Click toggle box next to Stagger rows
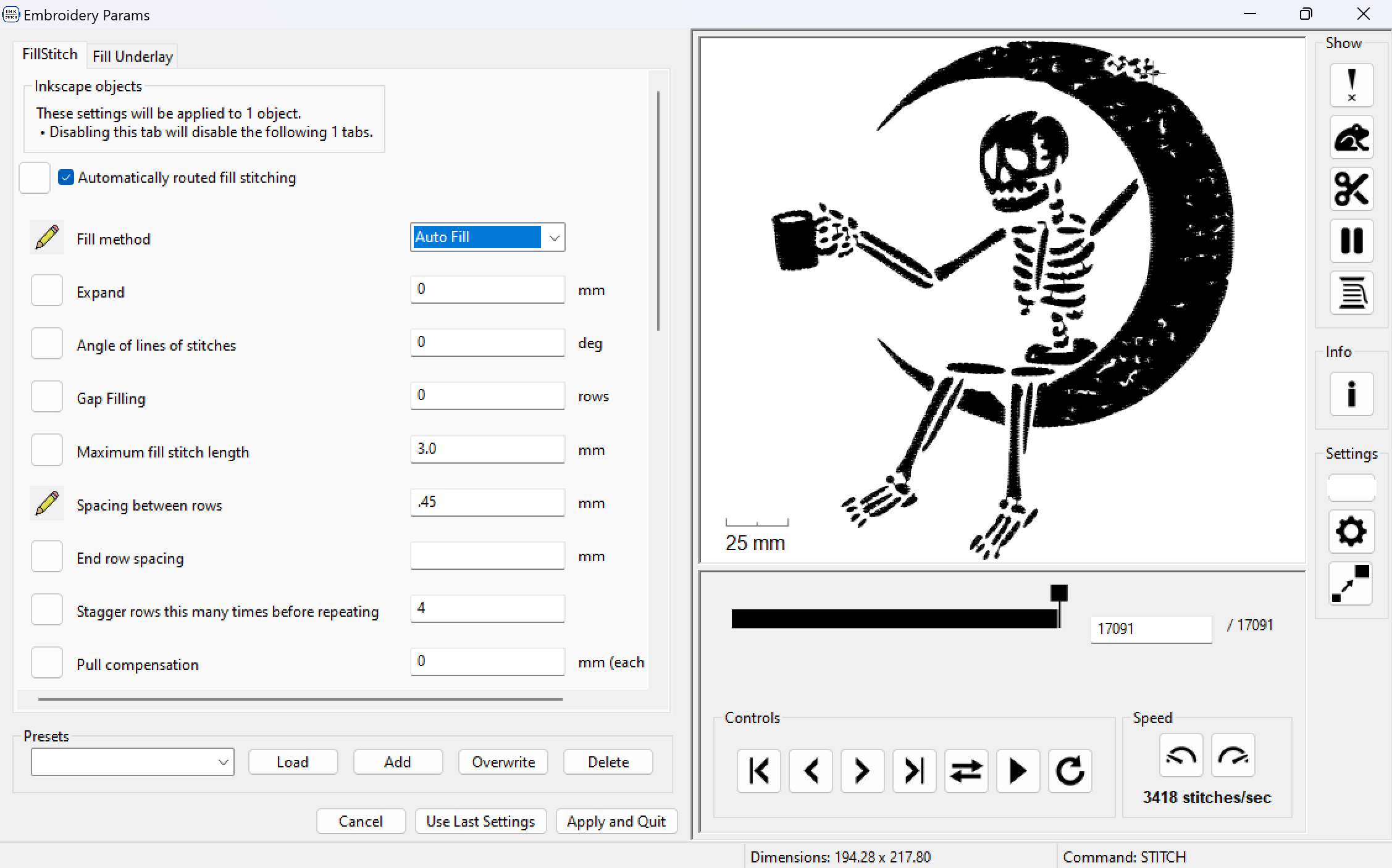 point(47,610)
